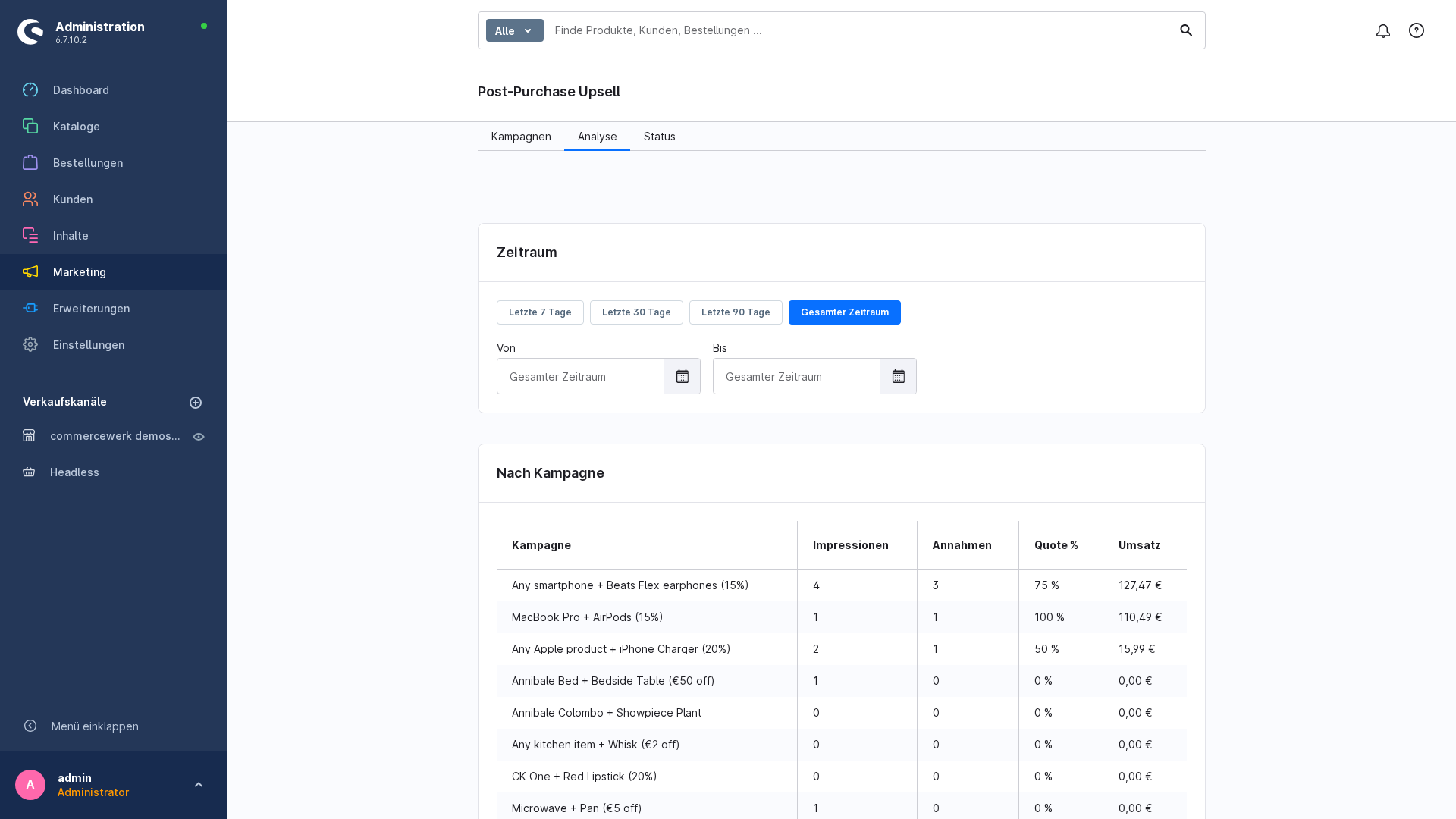Click the Kataloge sidebar icon

coord(30,127)
